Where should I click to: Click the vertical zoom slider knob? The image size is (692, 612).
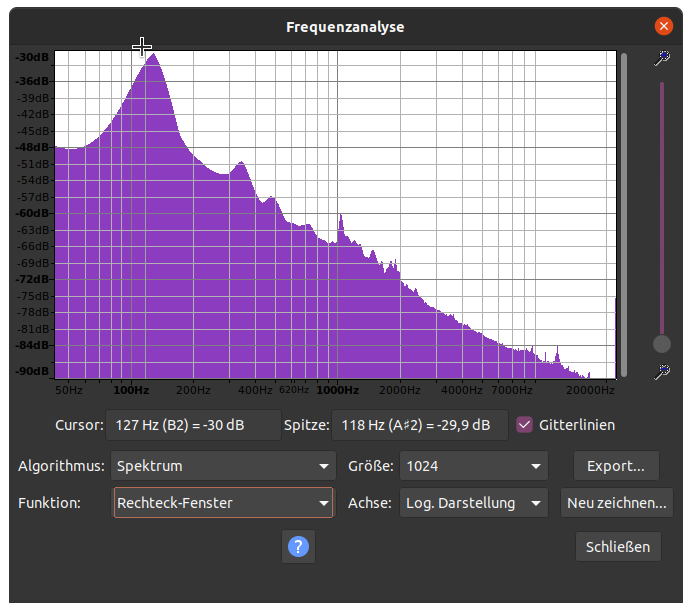tap(662, 344)
